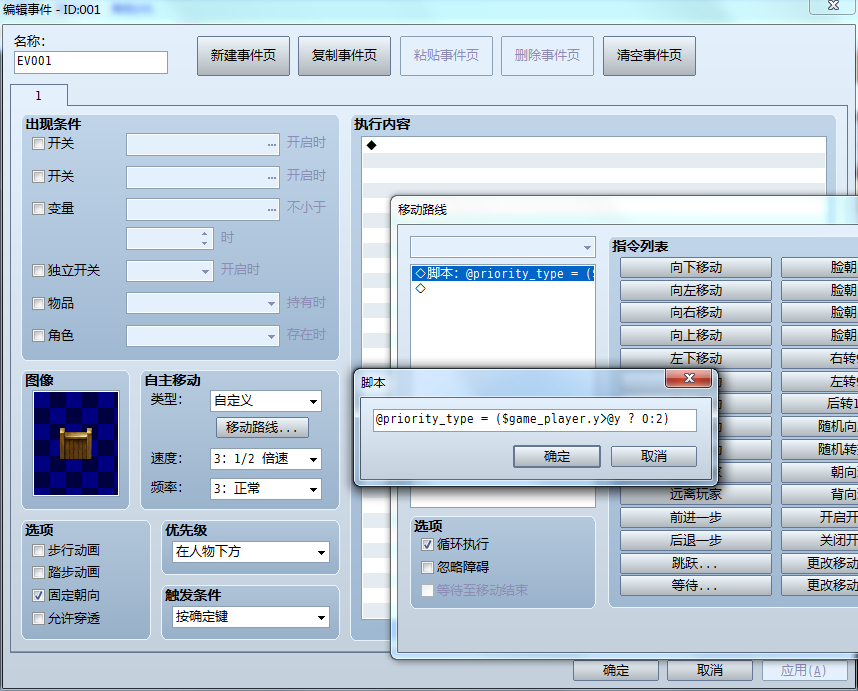Confirm event editor with bottom 确定
The image size is (858, 691).
pyautogui.click(x=616, y=671)
